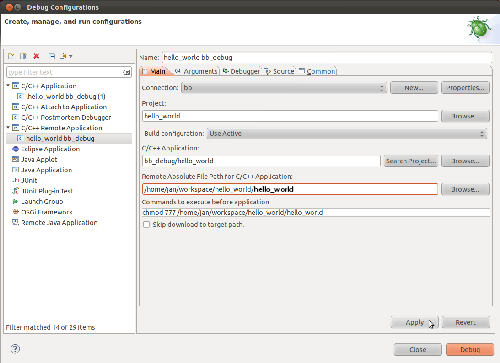Click the Collapse All toolbar icon
The image size is (500, 363).
tap(52, 56)
